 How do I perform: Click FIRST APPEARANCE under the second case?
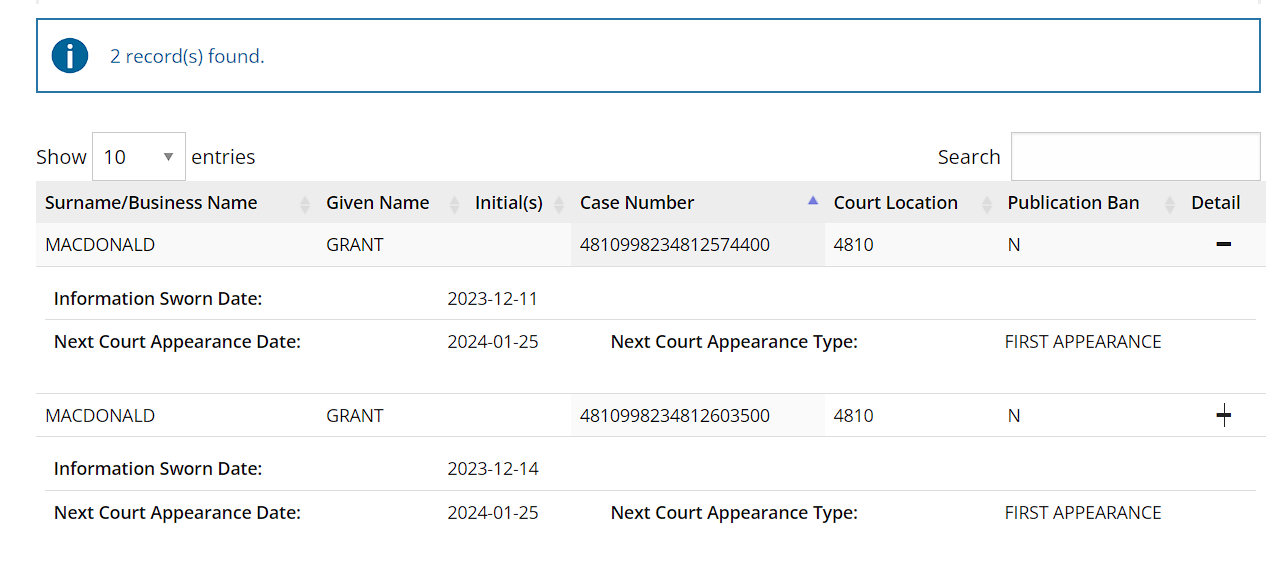(1083, 513)
